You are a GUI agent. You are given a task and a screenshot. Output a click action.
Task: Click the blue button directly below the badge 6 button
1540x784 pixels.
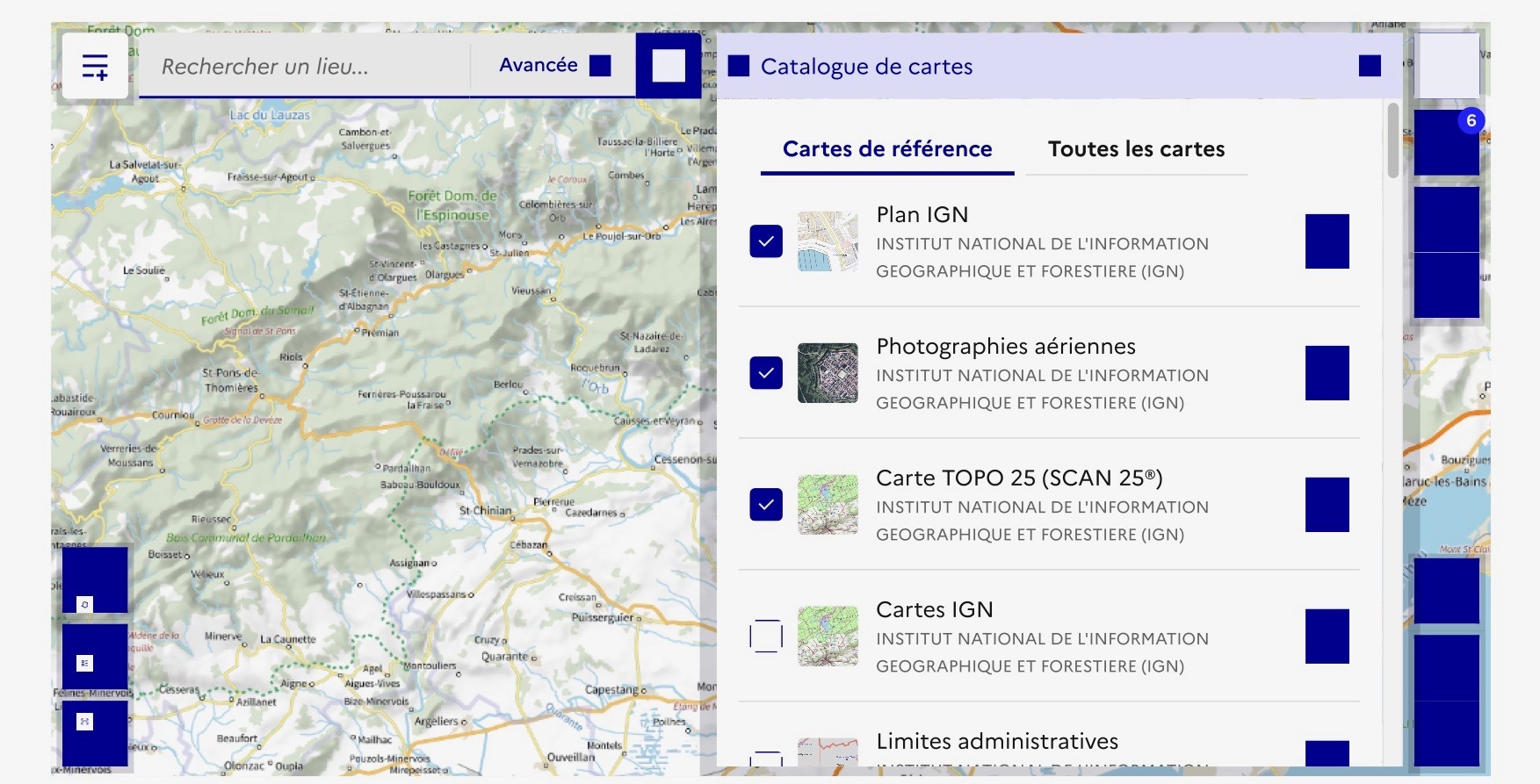click(x=1447, y=219)
